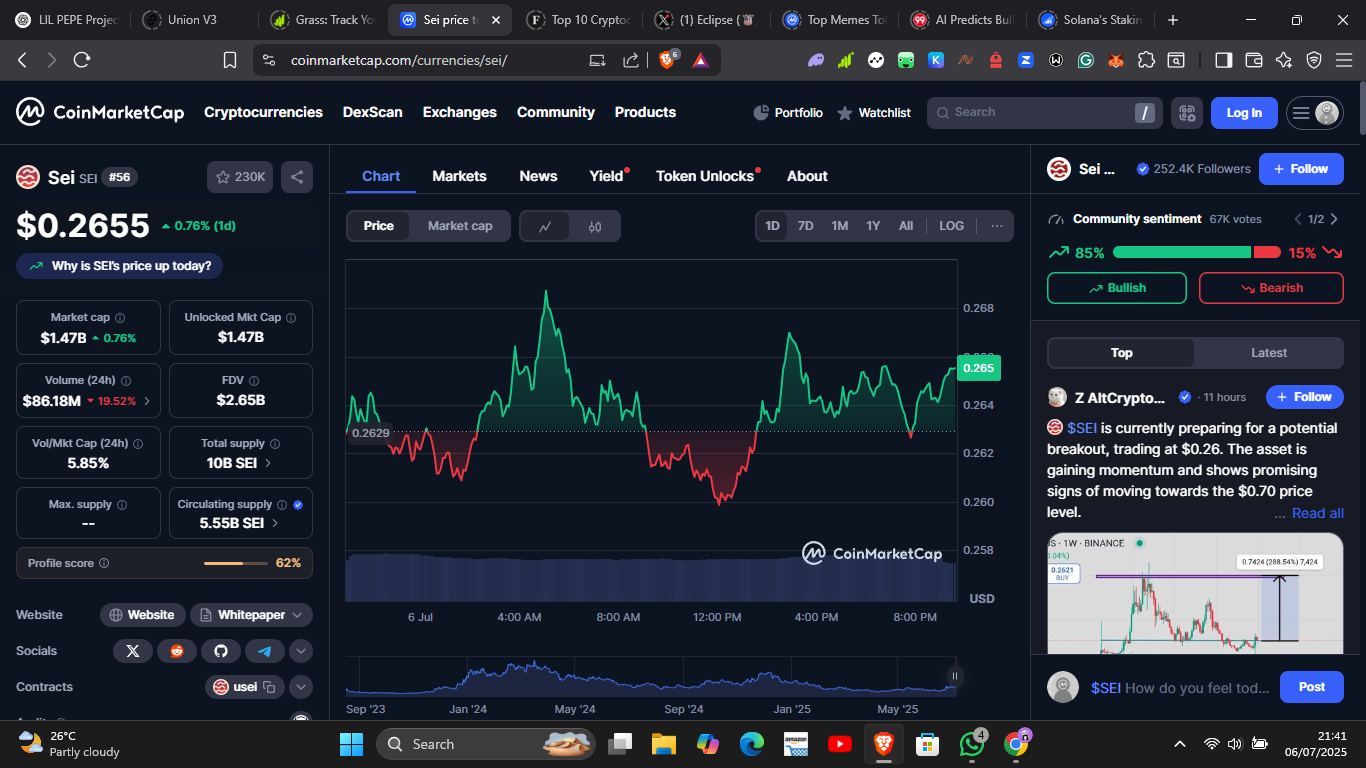The height and width of the screenshot is (768, 1366).
Task: Open the profile menu avatar button
Action: (1314, 113)
